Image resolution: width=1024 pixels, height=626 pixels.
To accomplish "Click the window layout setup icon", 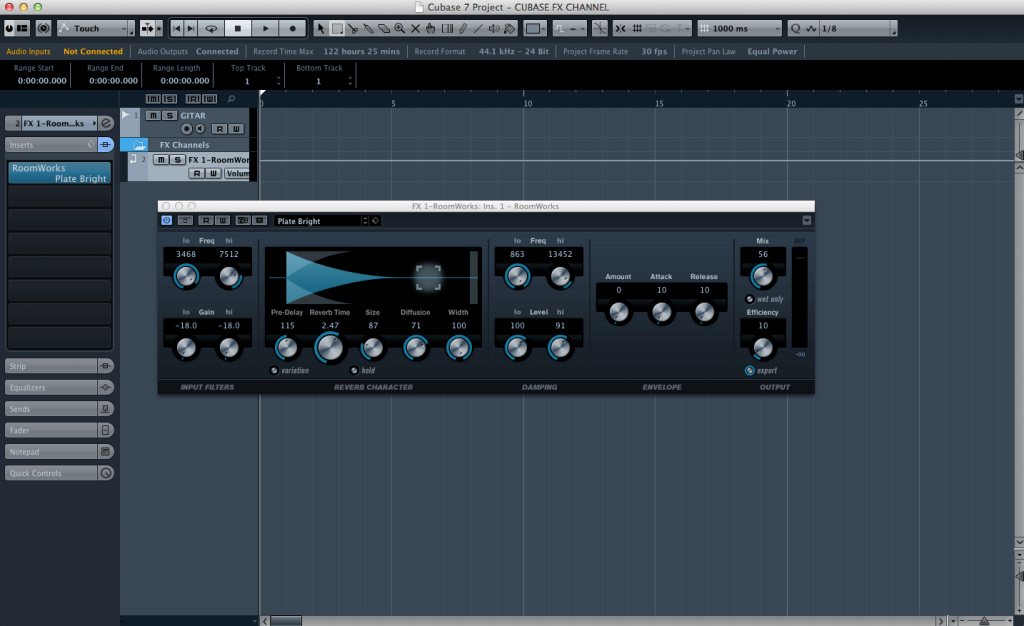I will tap(22, 29).
